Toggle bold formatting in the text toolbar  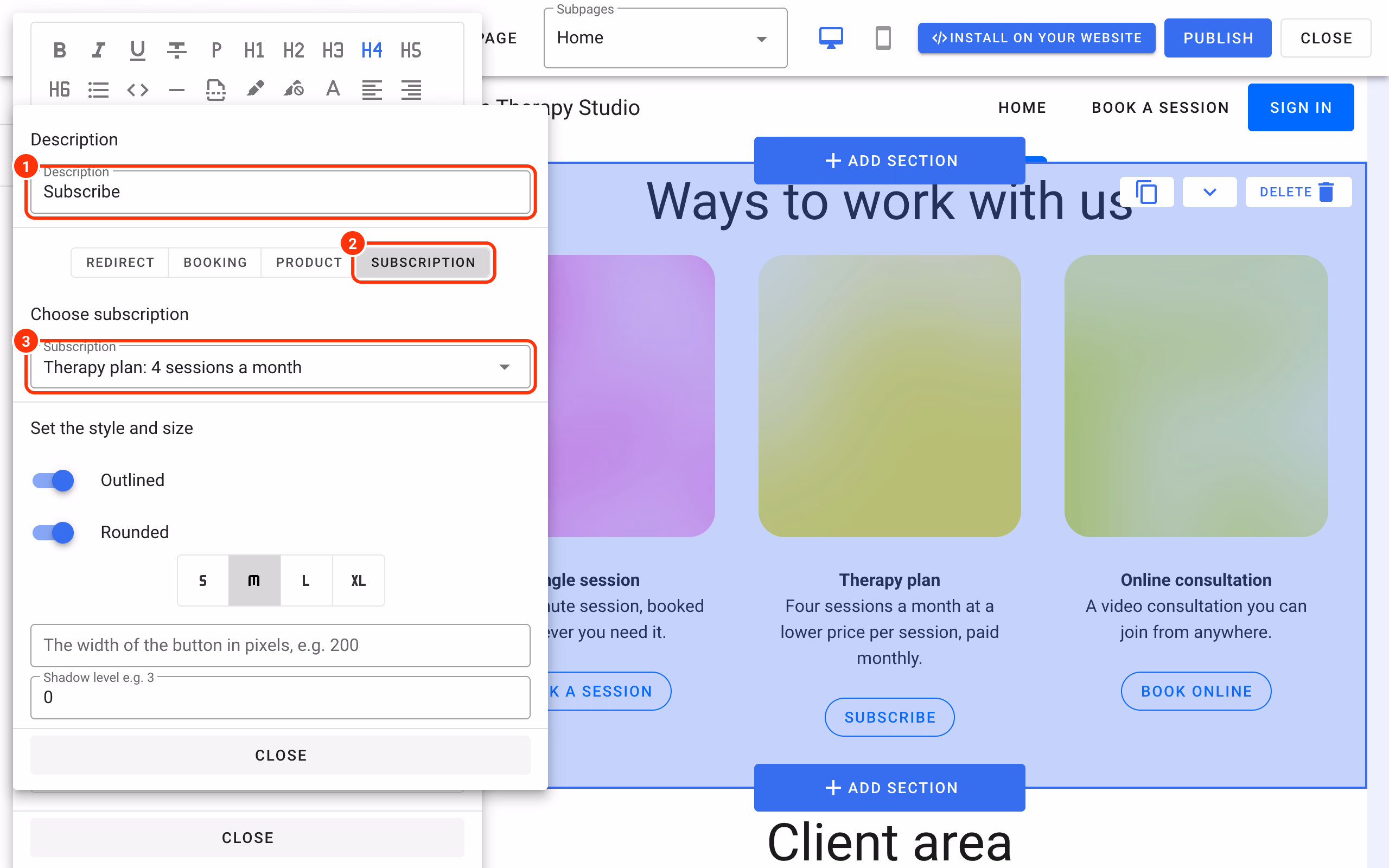(59, 50)
